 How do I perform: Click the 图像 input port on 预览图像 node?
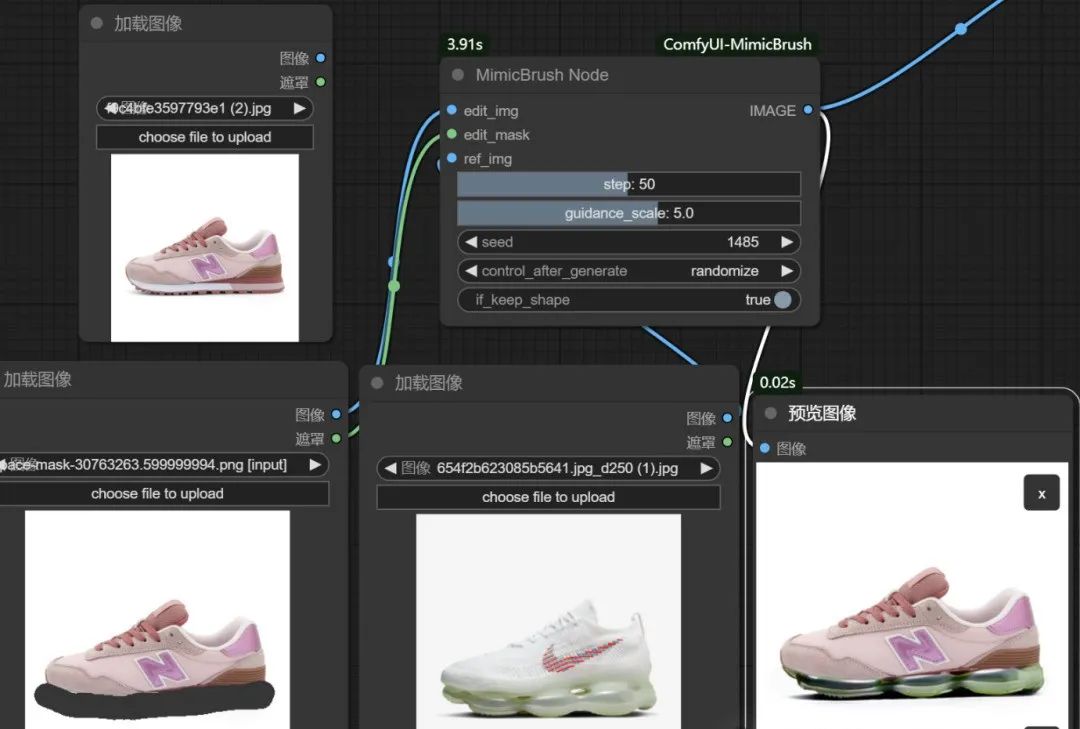pos(765,448)
